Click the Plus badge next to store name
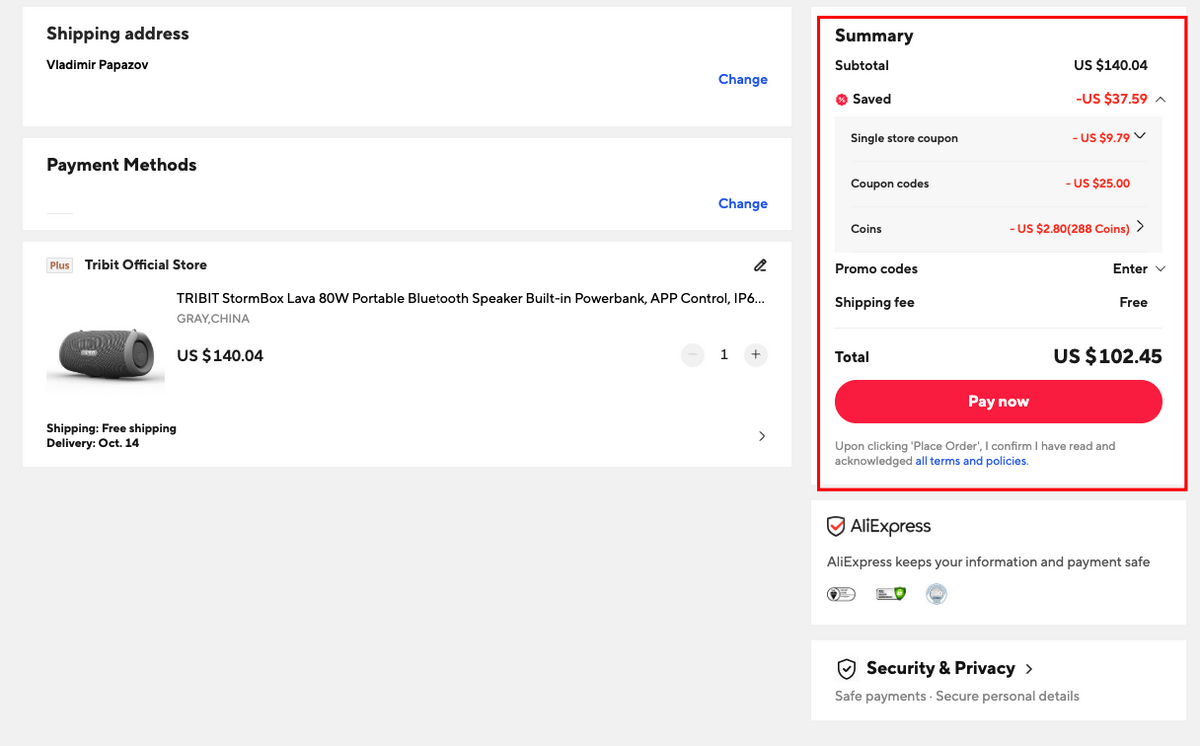The width and height of the screenshot is (1200, 746). point(60,265)
